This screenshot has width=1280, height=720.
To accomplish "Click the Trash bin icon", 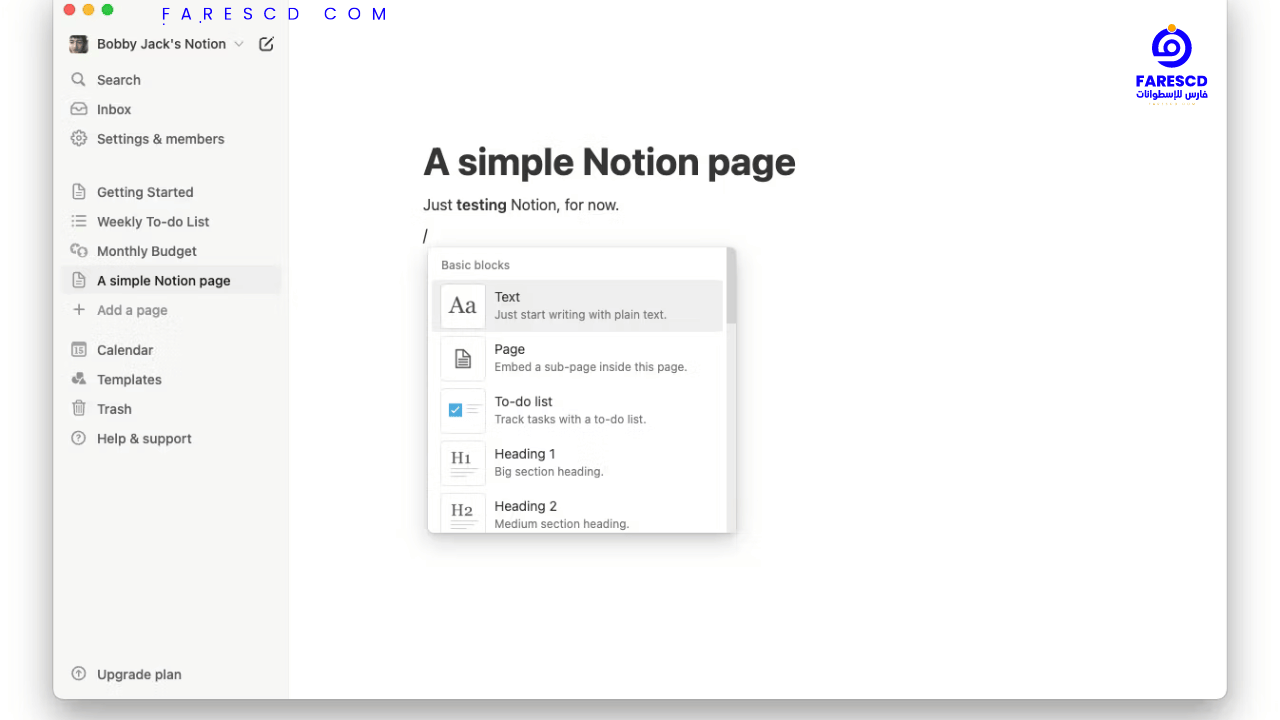I will [x=79, y=408].
